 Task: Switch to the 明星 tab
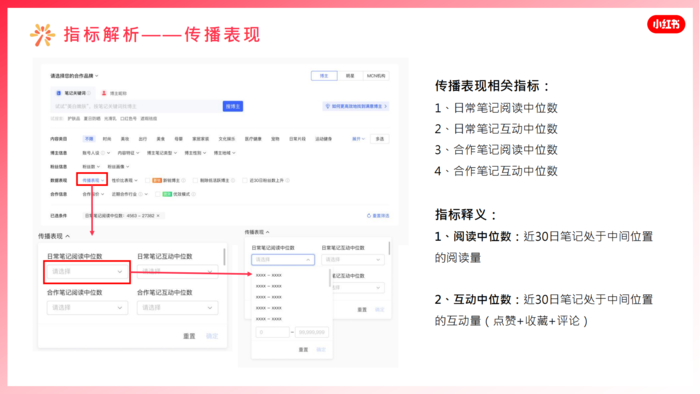350,76
